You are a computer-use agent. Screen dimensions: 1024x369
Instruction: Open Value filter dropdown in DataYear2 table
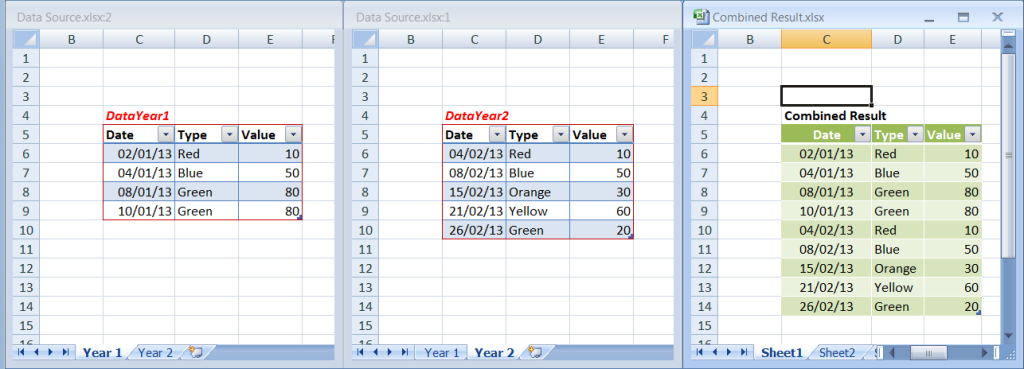tap(624, 135)
